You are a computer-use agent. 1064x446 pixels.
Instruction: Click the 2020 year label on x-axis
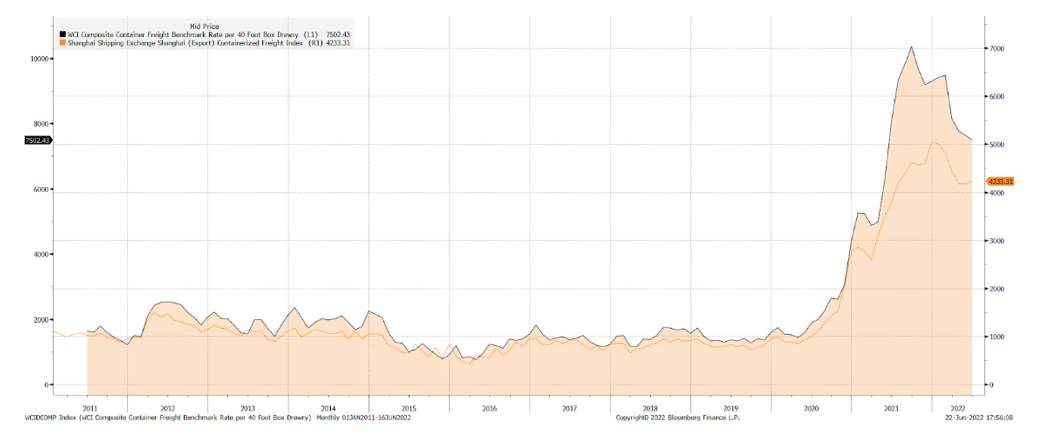tap(811, 408)
